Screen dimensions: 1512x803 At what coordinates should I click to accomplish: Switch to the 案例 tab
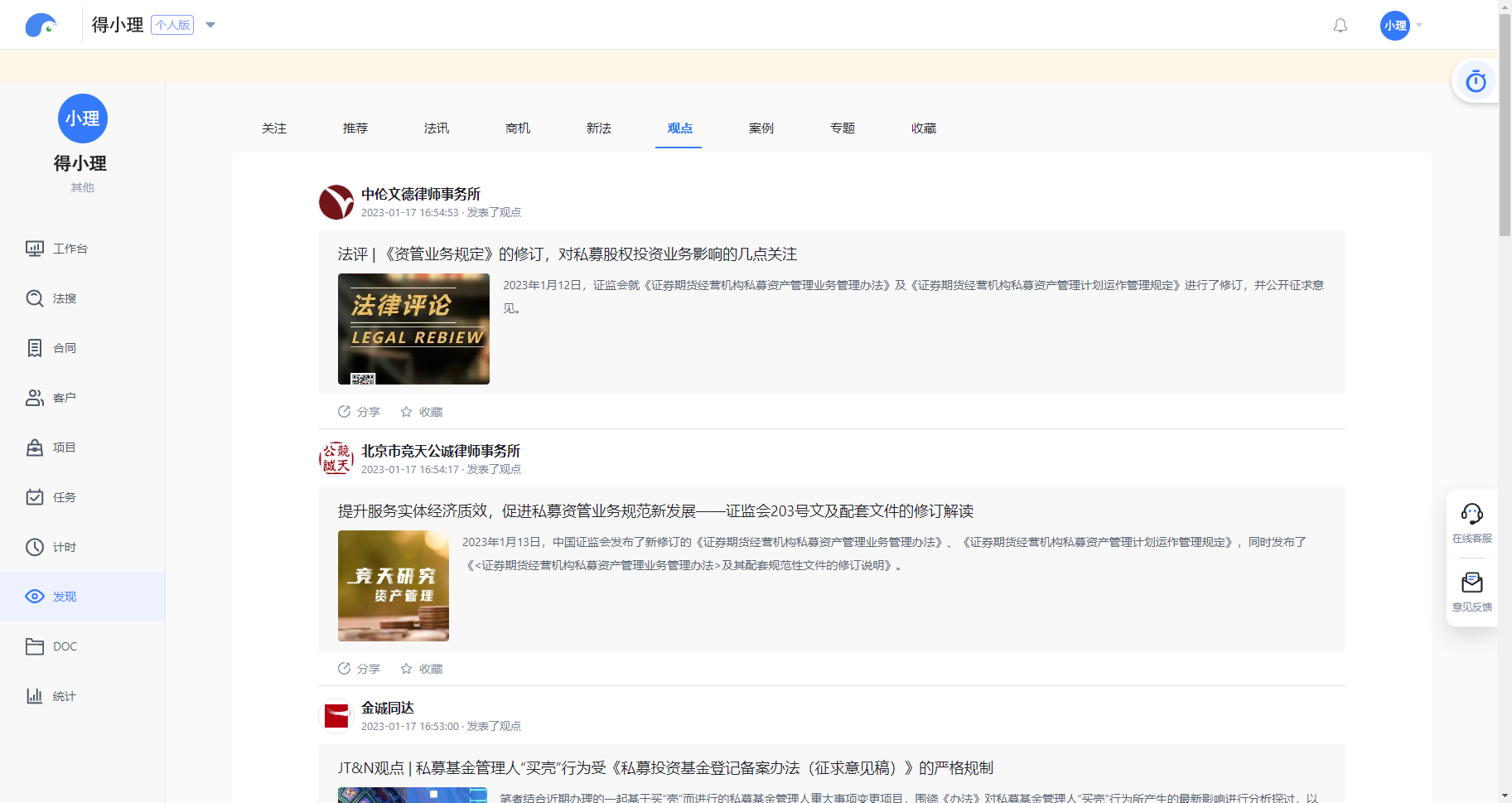click(x=761, y=128)
